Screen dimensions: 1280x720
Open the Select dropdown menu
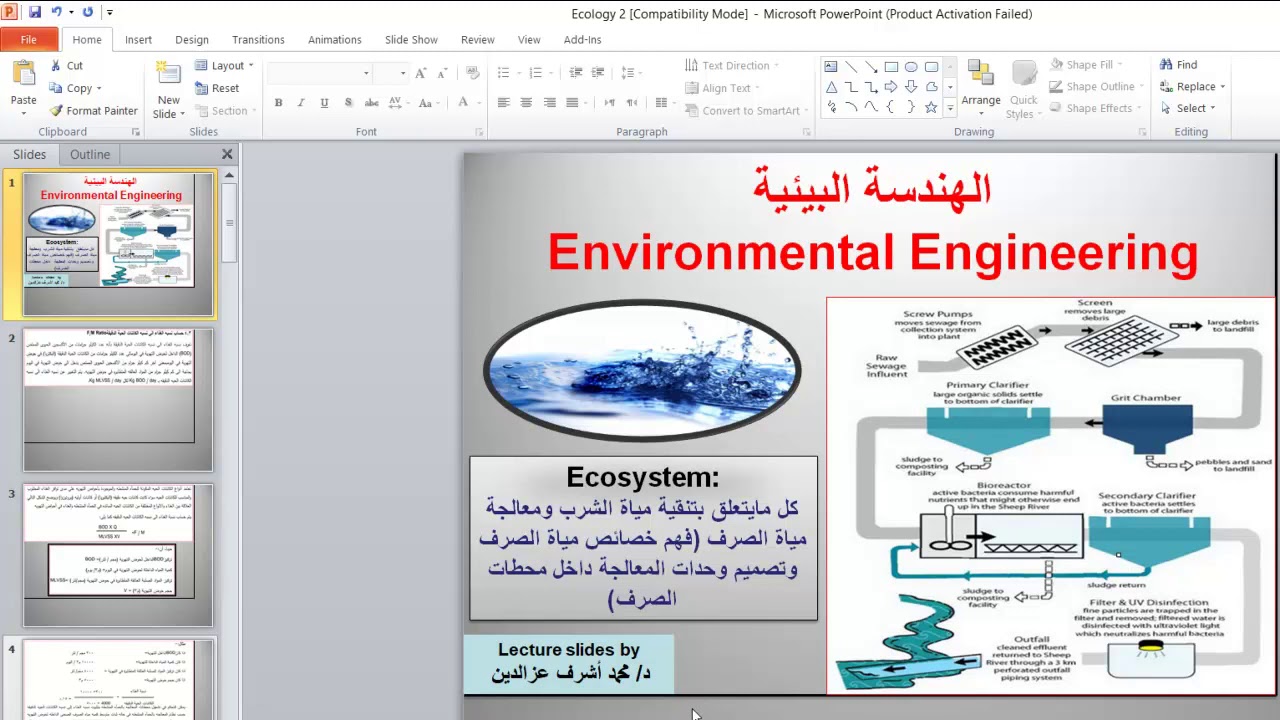(1212, 108)
